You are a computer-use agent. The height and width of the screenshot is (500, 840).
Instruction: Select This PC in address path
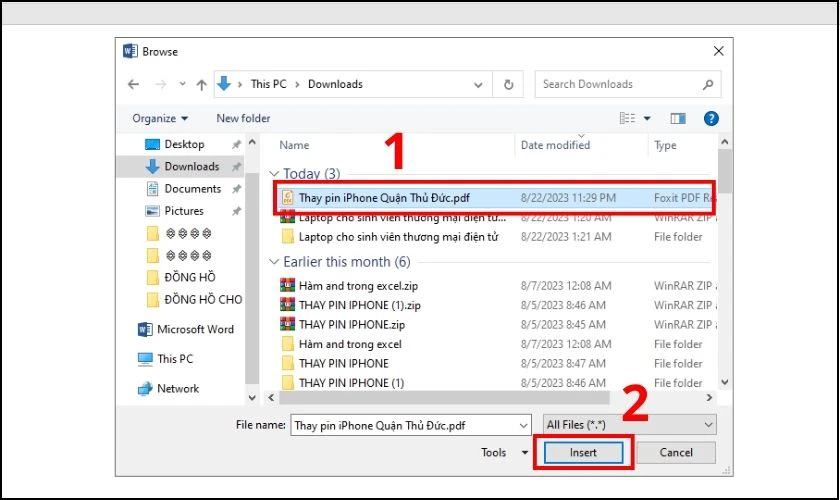(x=268, y=84)
